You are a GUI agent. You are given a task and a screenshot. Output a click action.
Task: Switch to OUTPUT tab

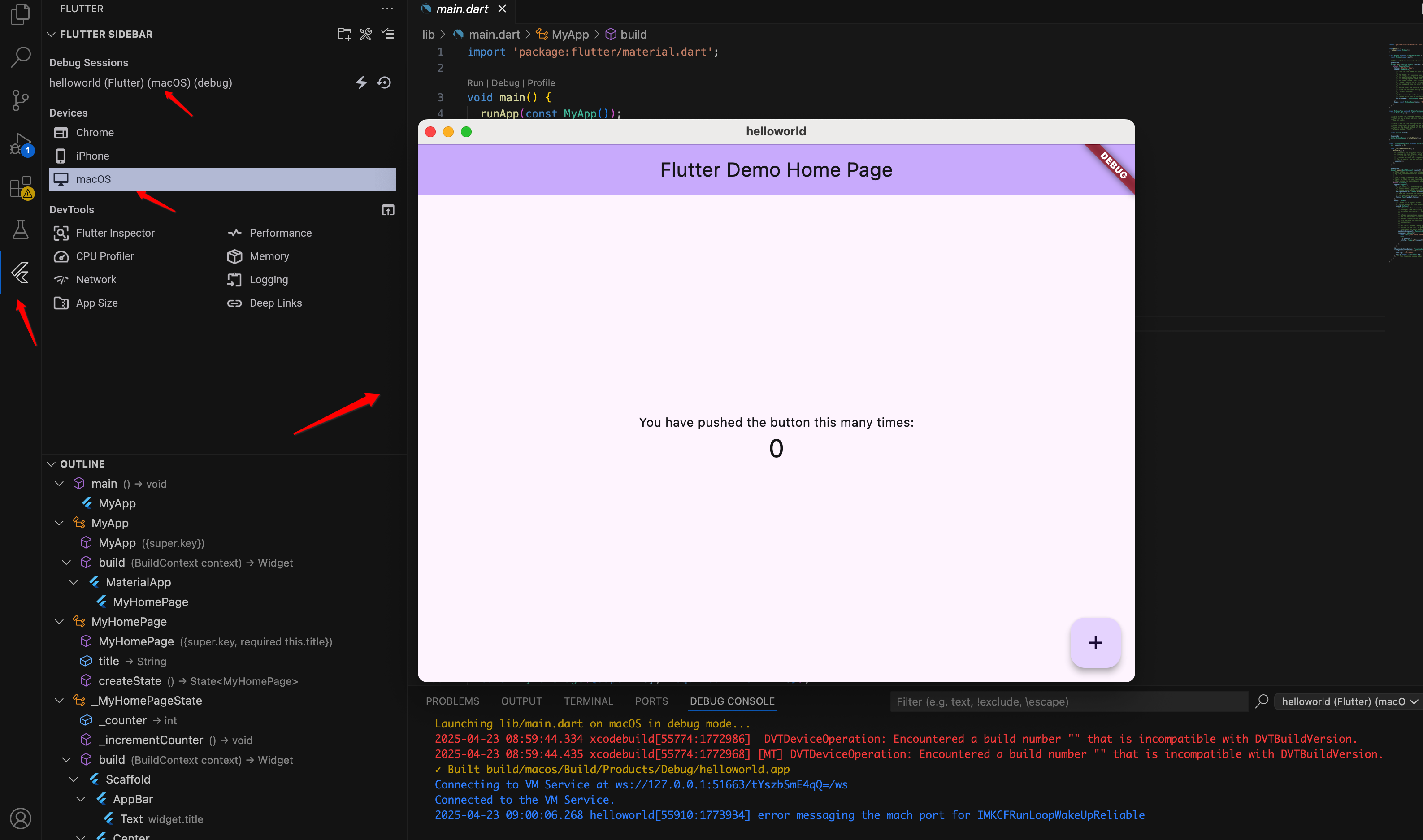pos(521,701)
